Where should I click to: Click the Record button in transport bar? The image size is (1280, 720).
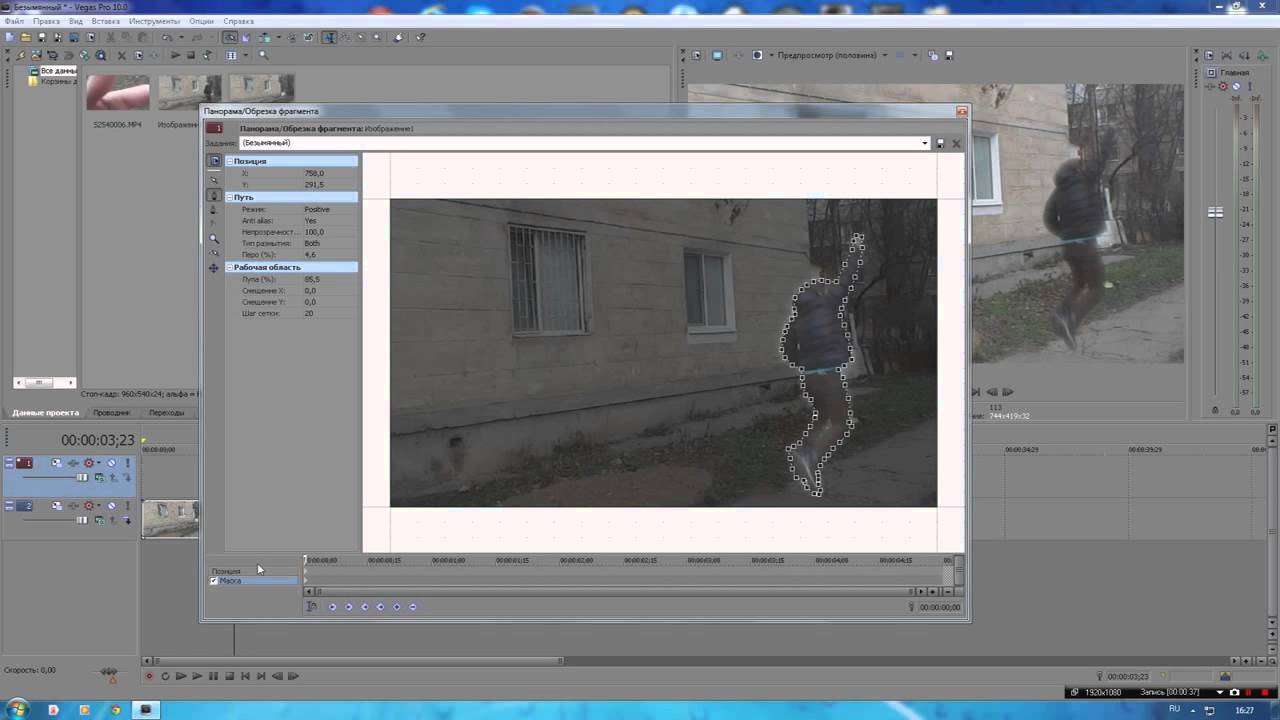150,676
